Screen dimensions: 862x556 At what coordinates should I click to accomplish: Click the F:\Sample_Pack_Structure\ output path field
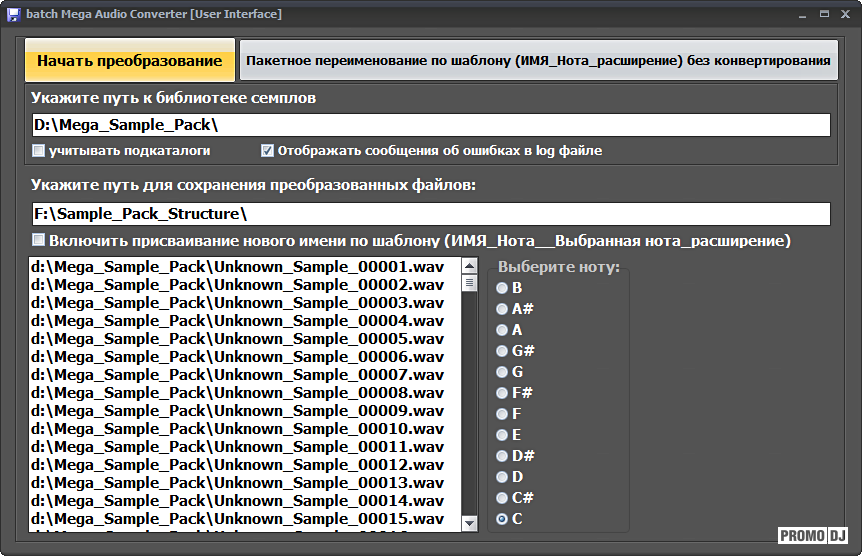(430, 214)
